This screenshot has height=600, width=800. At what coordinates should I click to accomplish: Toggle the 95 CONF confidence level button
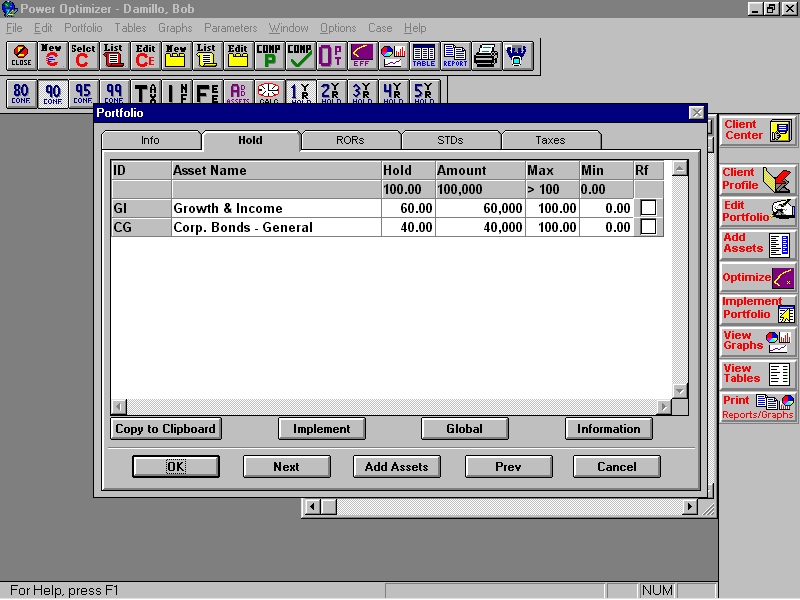pos(82,92)
